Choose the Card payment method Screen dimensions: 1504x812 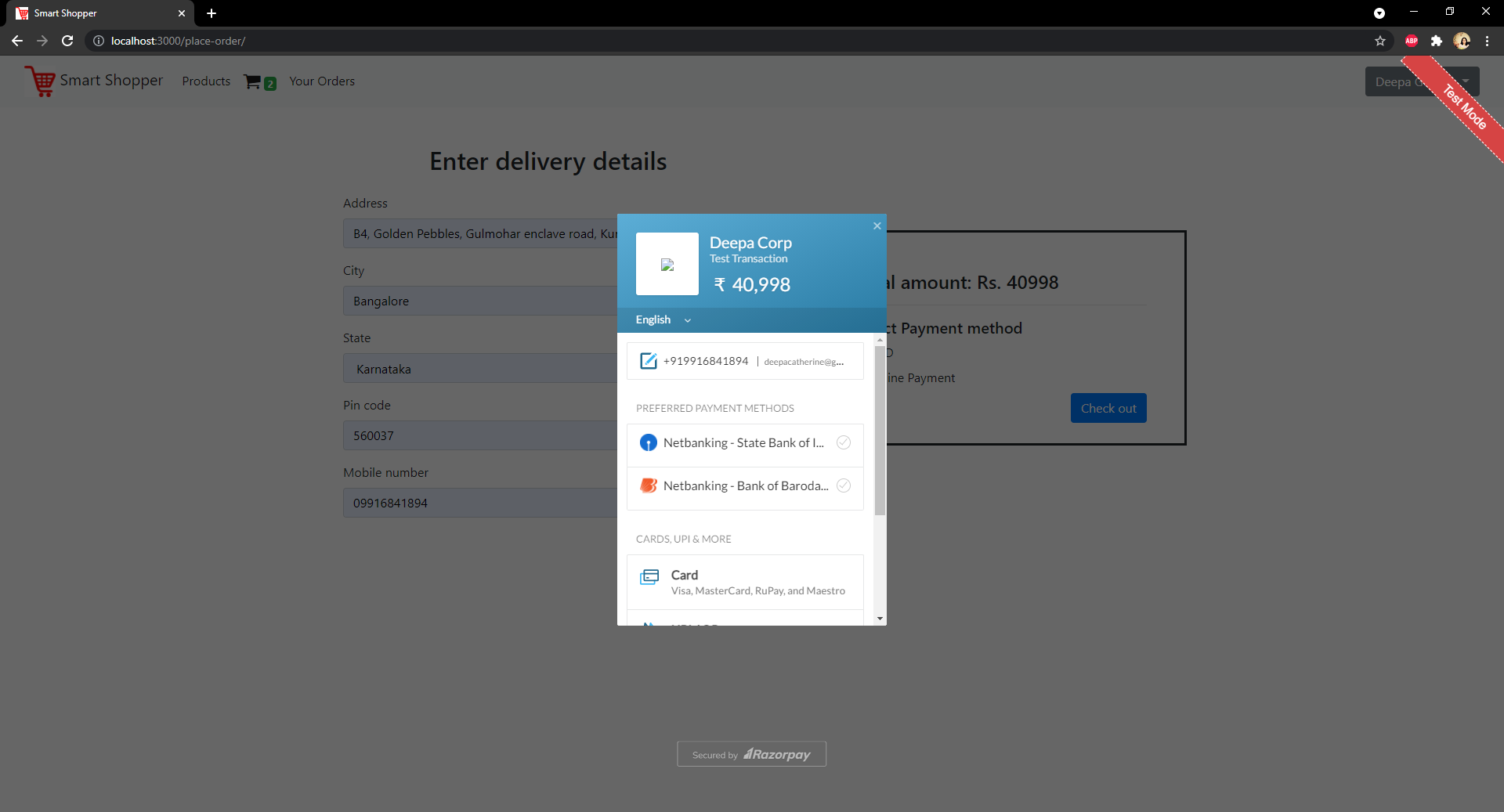pyautogui.click(x=745, y=582)
